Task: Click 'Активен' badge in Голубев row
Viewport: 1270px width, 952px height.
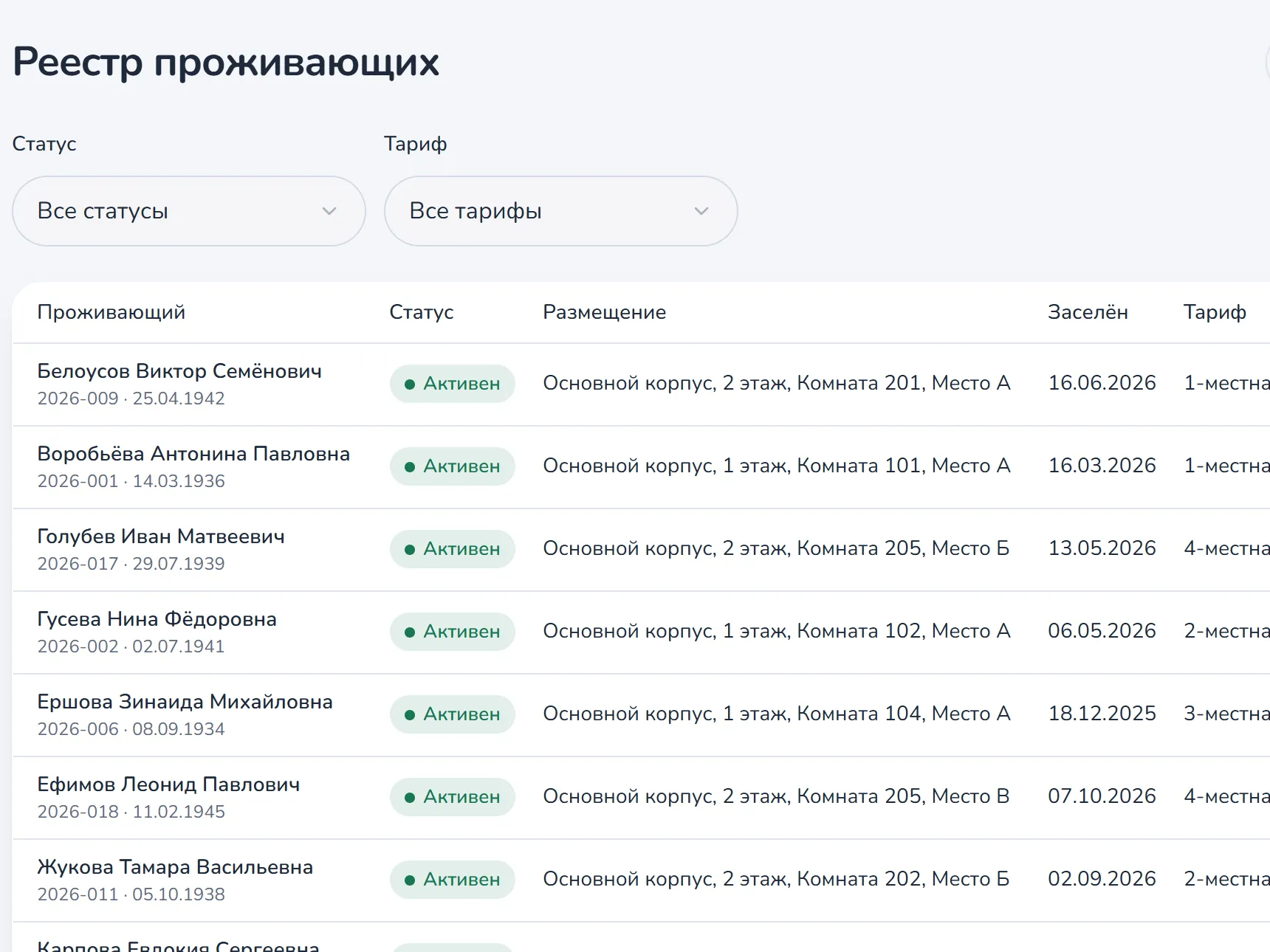Action: (453, 549)
